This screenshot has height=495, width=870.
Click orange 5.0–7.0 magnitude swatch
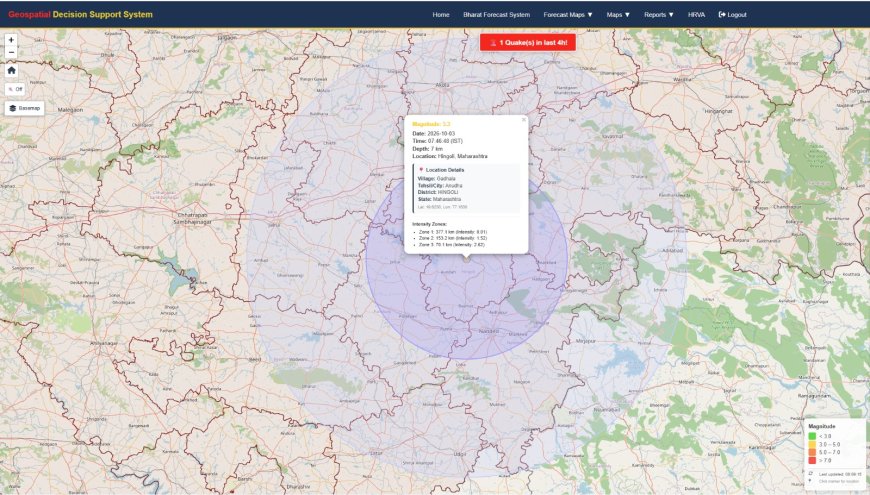(x=812, y=452)
